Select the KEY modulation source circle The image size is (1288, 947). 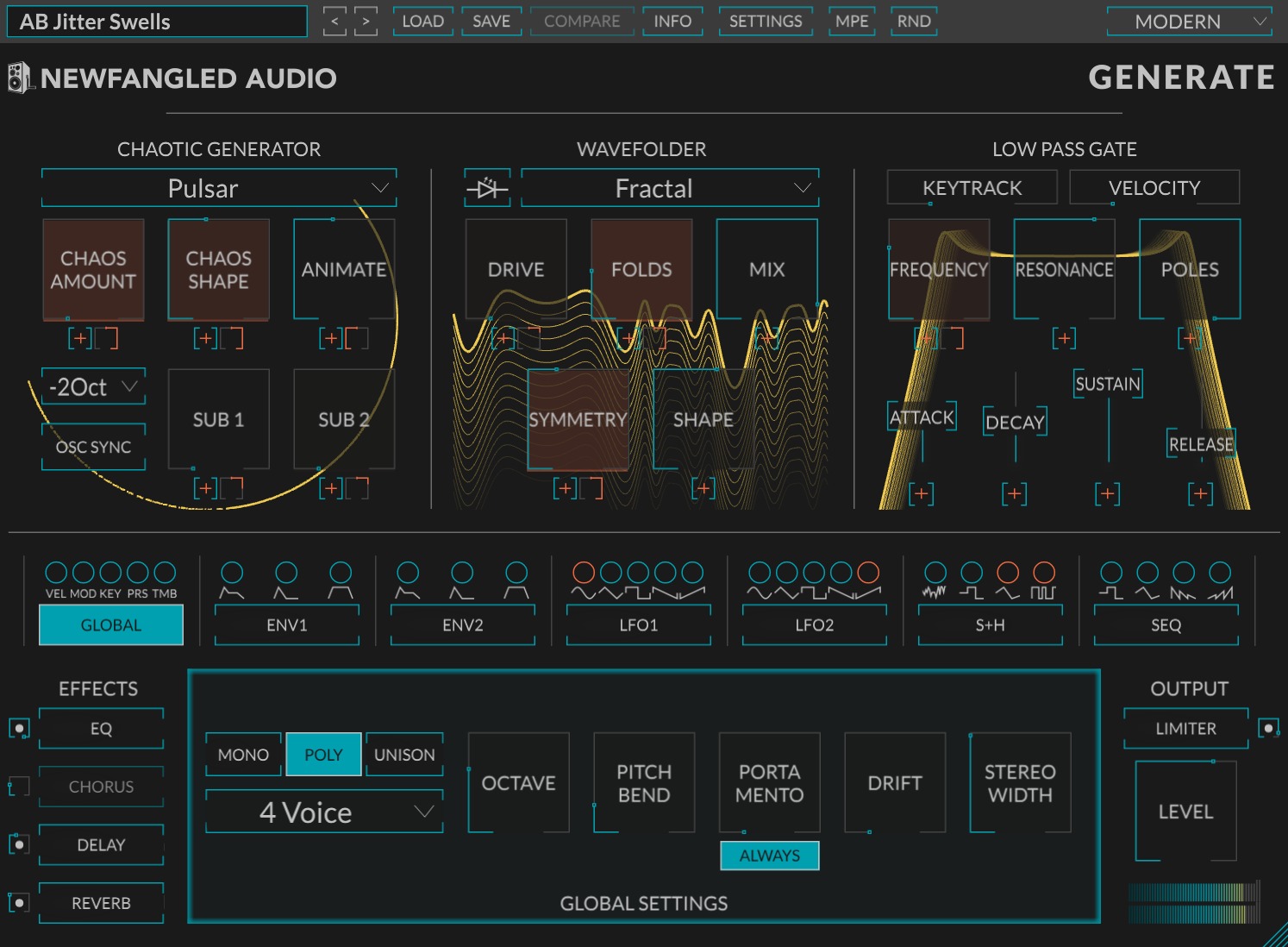(x=110, y=573)
